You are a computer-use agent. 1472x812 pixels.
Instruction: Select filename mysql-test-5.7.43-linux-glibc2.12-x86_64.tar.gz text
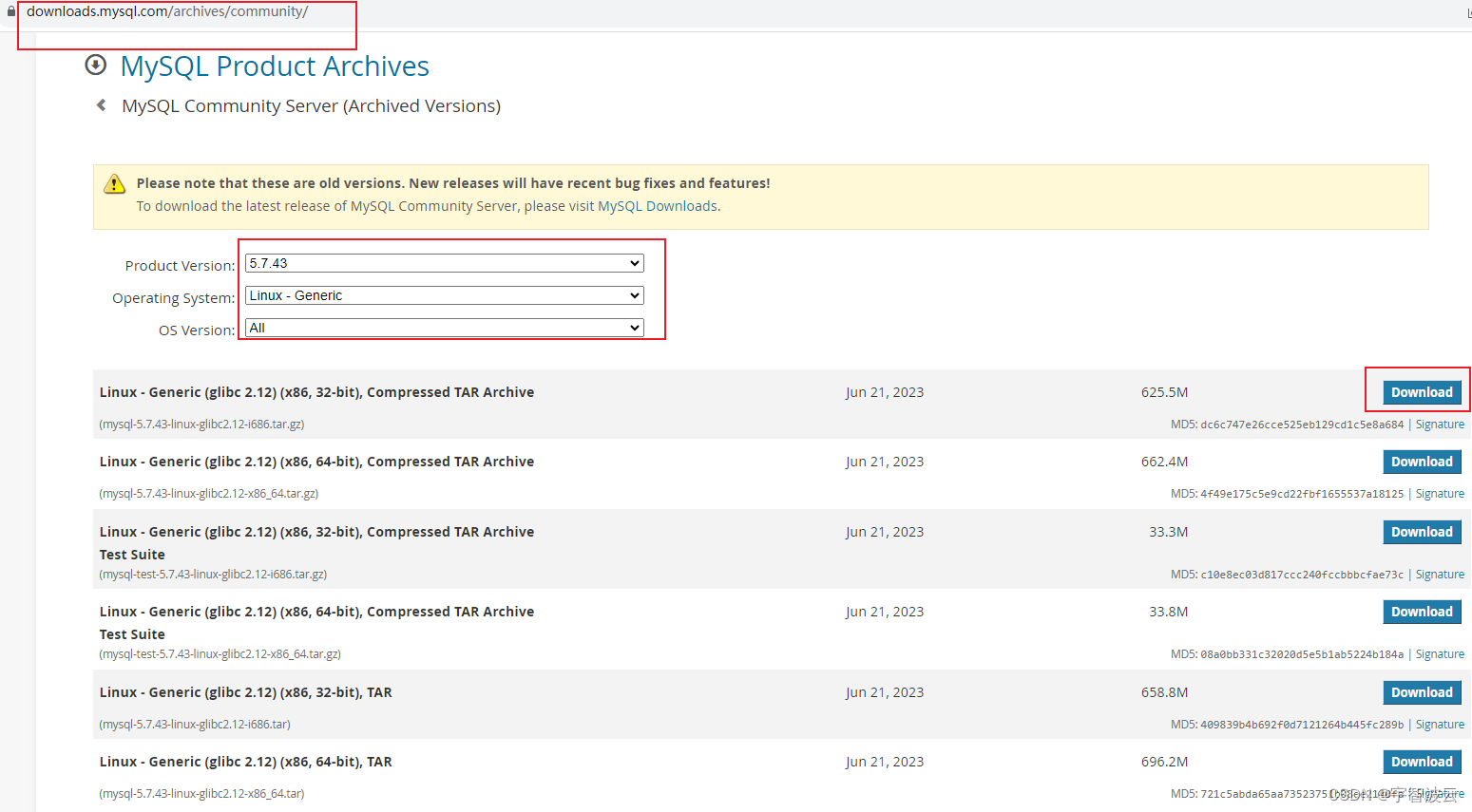pos(220,654)
